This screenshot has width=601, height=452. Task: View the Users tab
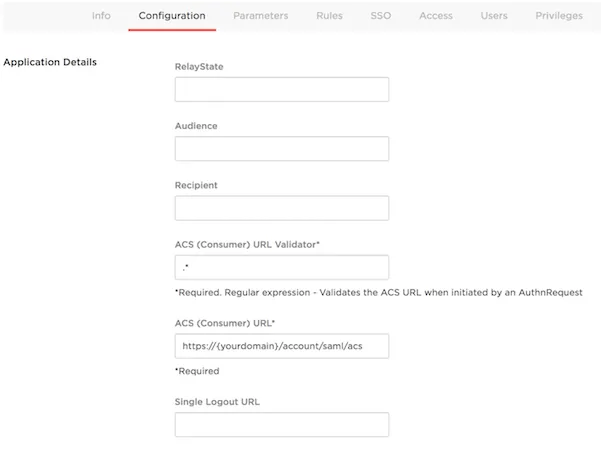(x=493, y=16)
